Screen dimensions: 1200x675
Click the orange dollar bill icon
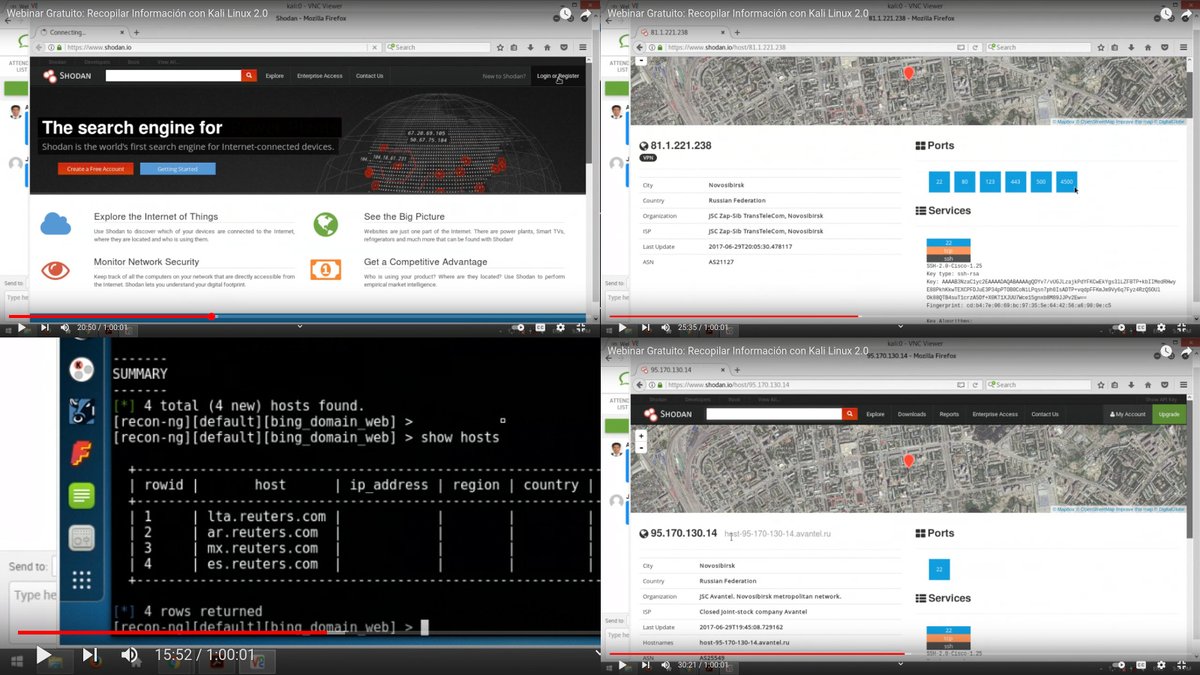click(x=325, y=270)
